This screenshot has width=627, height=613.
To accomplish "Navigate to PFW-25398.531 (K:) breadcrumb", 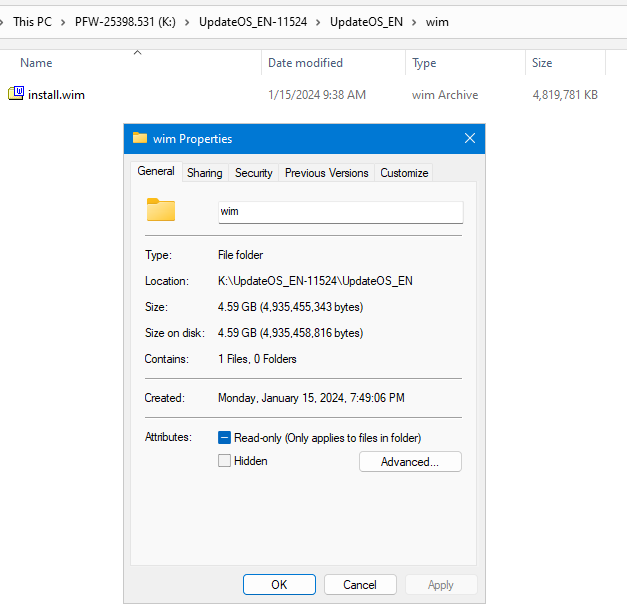I will tap(125, 22).
